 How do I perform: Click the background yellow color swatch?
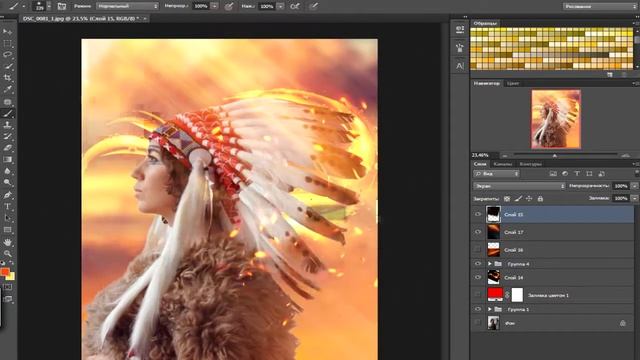pyautogui.click(x=11, y=277)
